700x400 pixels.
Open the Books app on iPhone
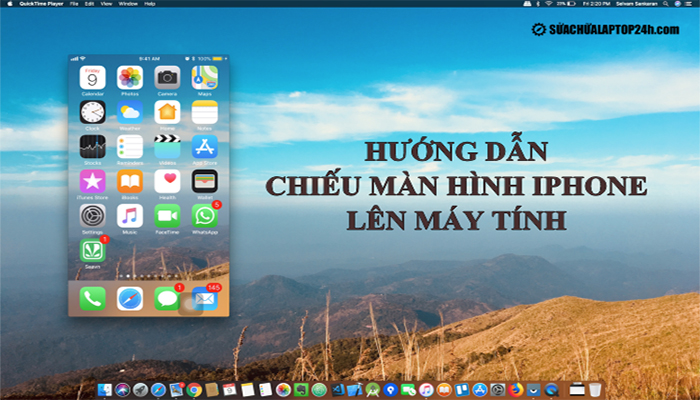tap(130, 181)
